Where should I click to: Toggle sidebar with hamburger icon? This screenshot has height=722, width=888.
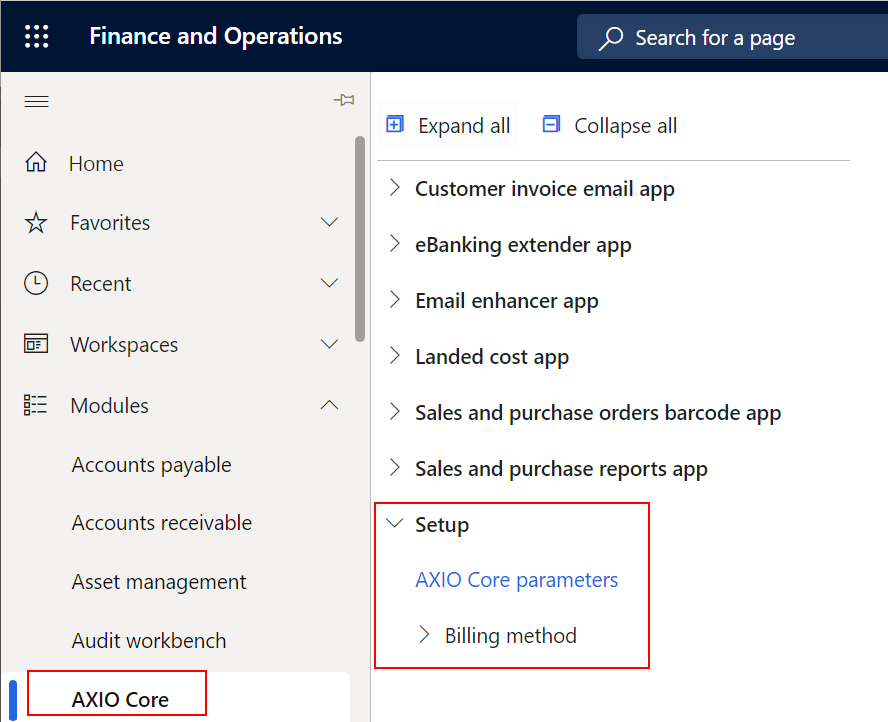[x=37, y=100]
